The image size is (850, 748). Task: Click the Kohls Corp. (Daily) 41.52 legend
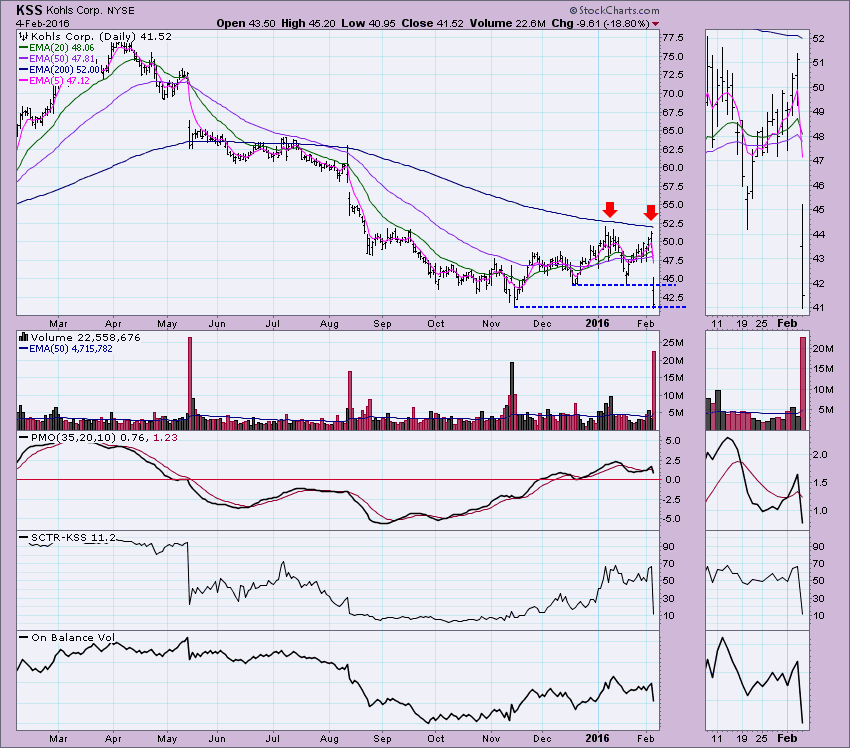pos(101,37)
